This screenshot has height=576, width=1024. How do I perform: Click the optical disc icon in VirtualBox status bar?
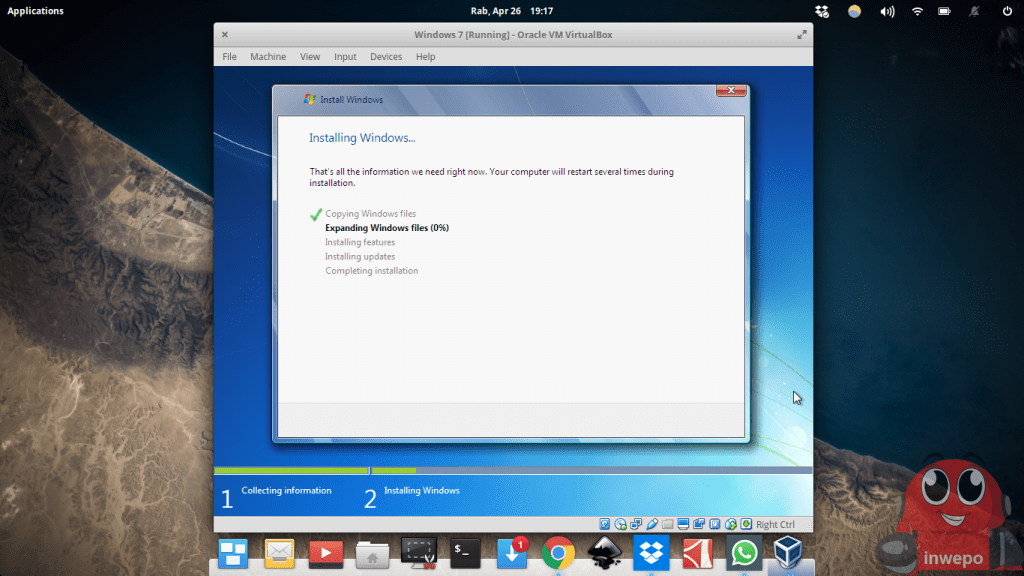coord(621,524)
